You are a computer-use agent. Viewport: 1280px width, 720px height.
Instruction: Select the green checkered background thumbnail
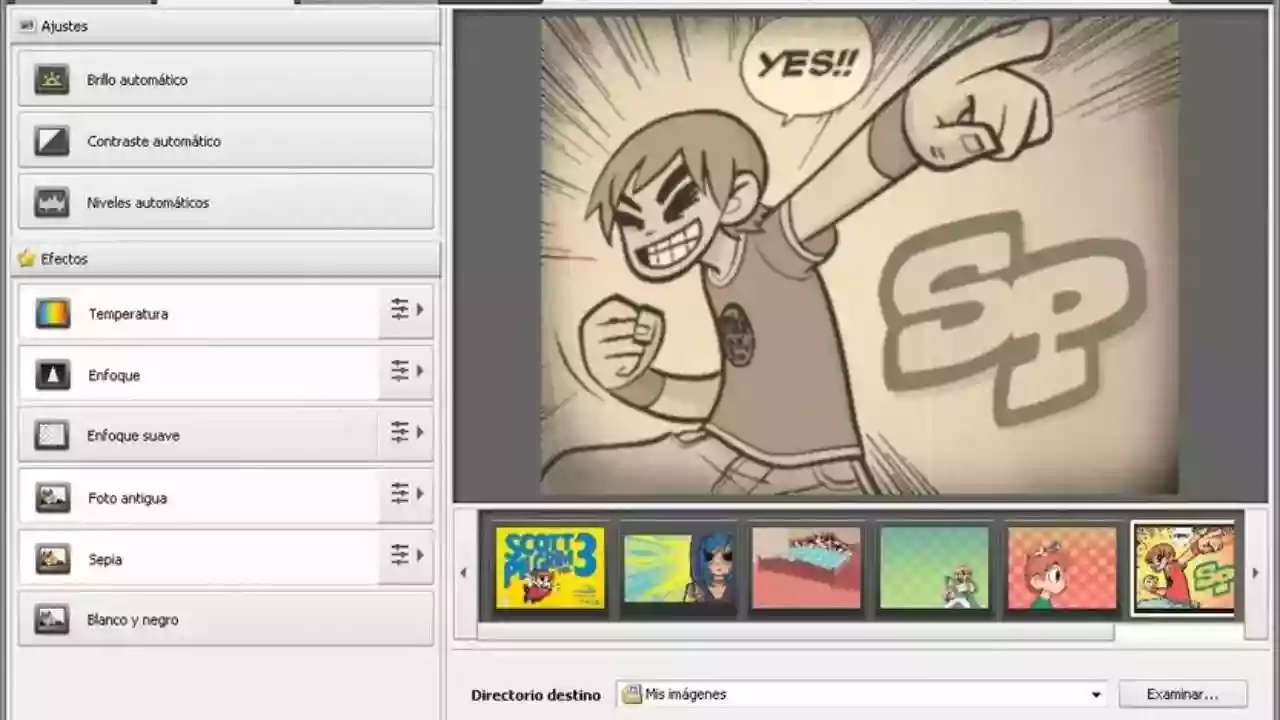point(934,568)
